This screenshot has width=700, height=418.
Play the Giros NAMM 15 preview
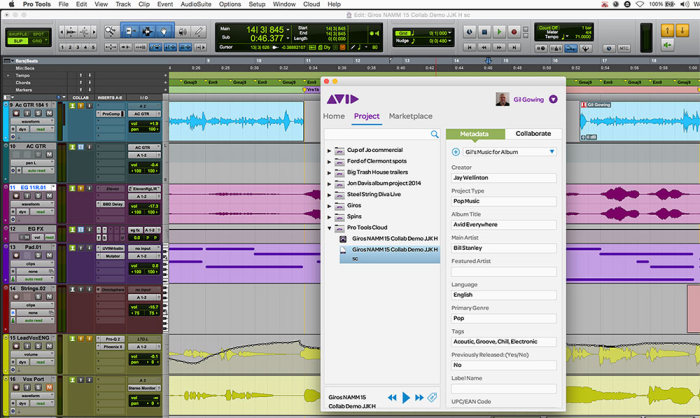click(405, 397)
